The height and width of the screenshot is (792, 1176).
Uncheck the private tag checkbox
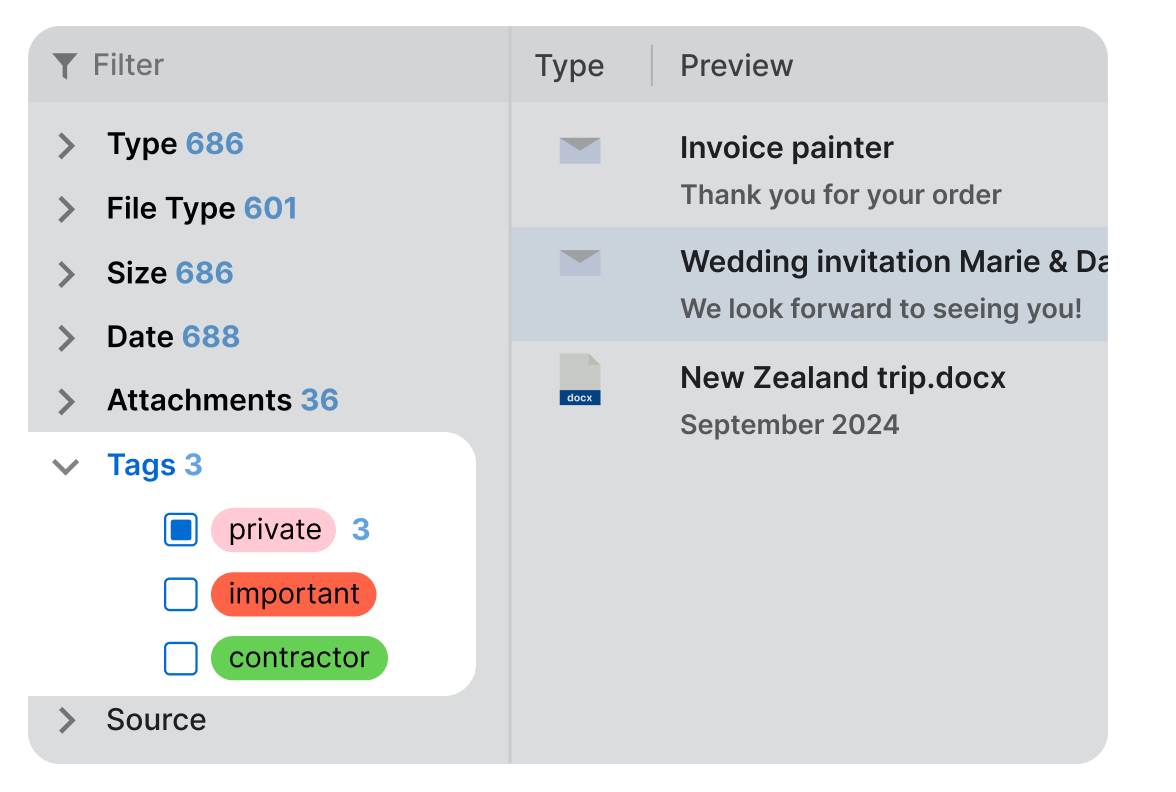(181, 530)
